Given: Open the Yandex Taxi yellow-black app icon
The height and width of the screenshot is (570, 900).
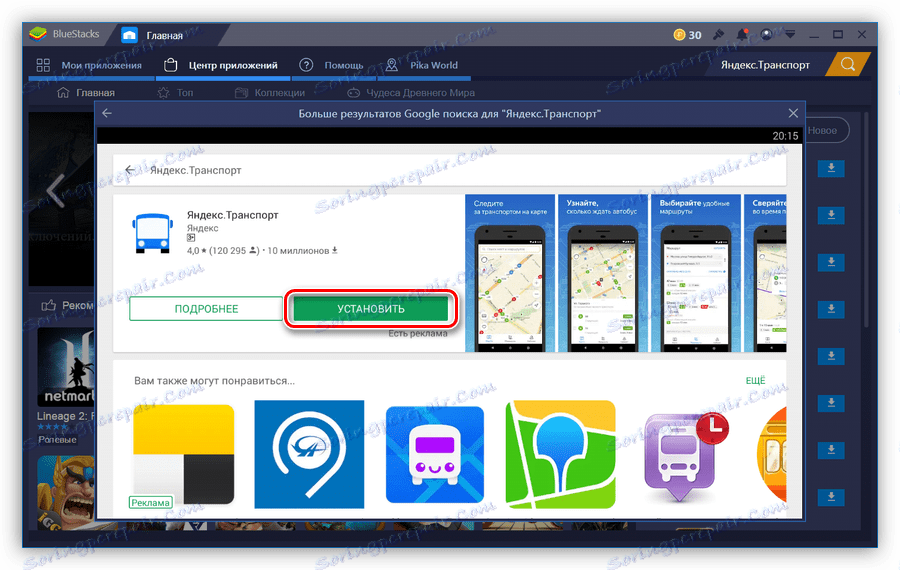Looking at the screenshot, I should click(x=184, y=454).
